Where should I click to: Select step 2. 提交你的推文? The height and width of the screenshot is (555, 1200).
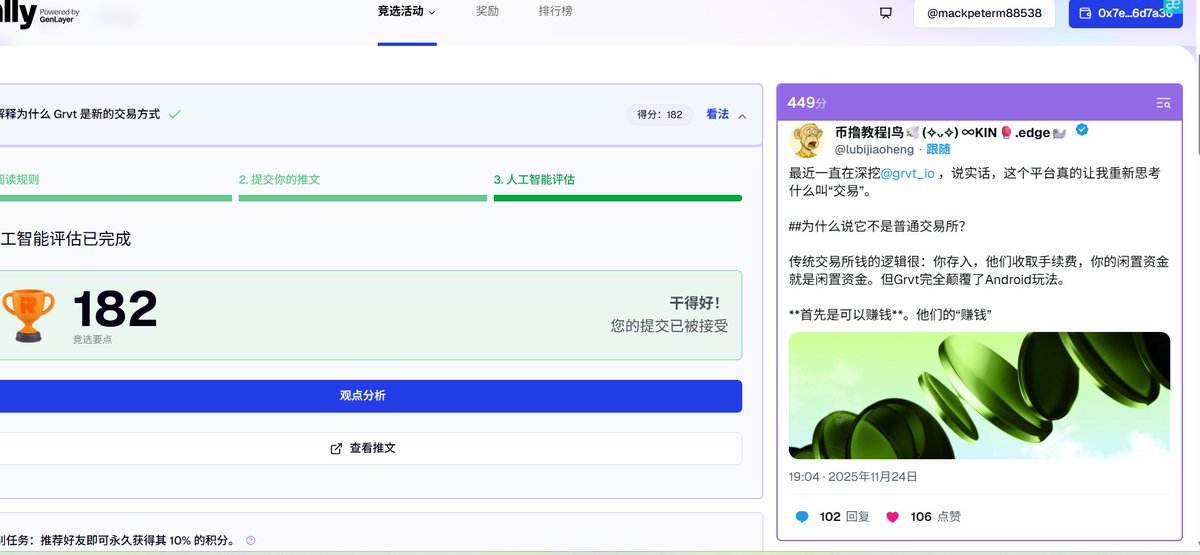coord(279,180)
